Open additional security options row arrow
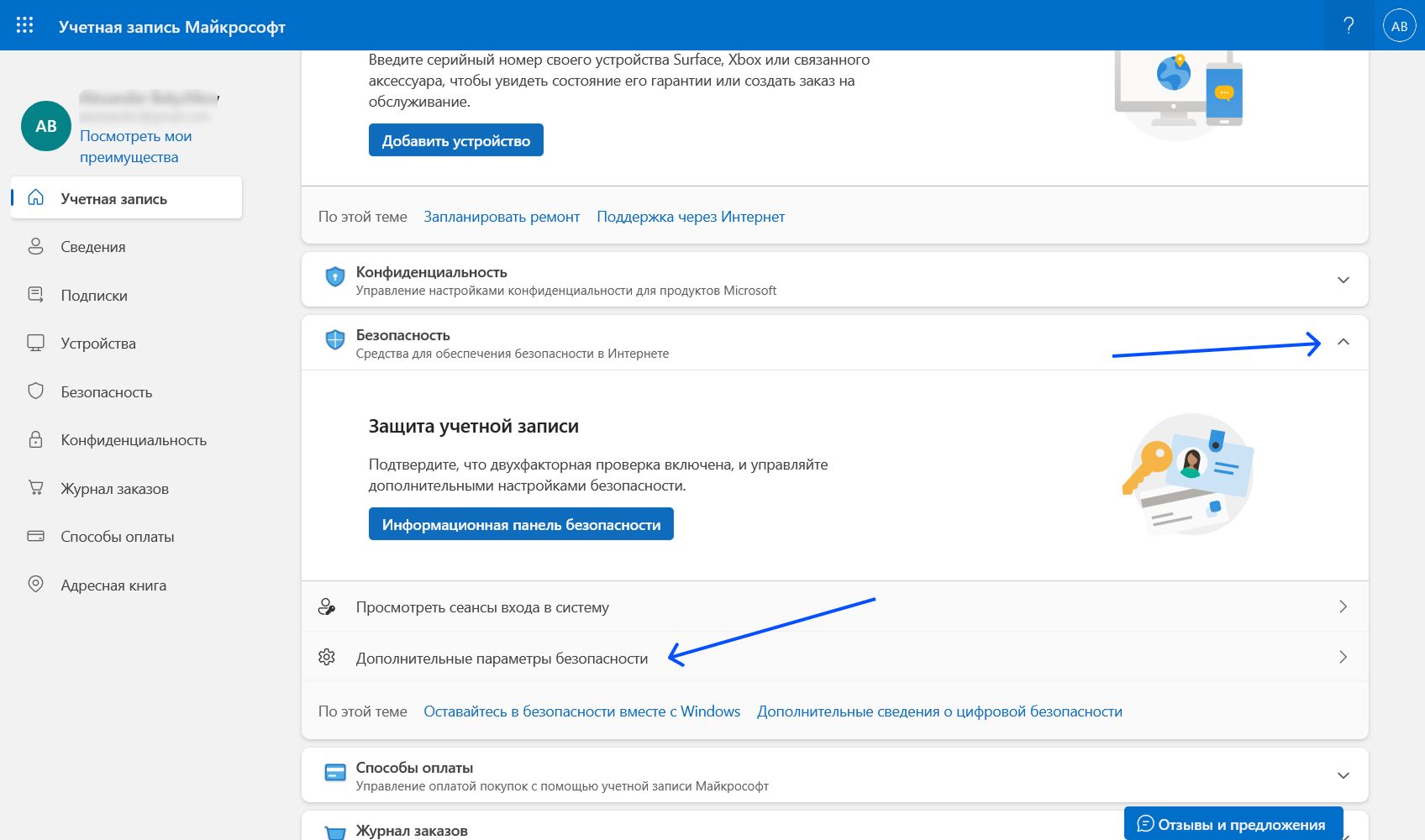Screen dimensions: 1425x840 [1343, 657]
